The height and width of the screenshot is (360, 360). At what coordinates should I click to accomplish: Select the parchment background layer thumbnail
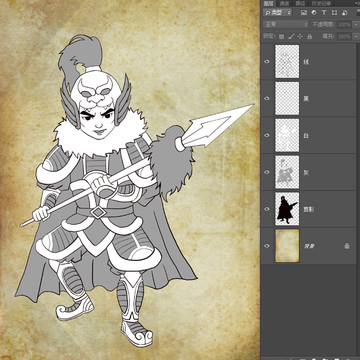[x=287, y=246]
